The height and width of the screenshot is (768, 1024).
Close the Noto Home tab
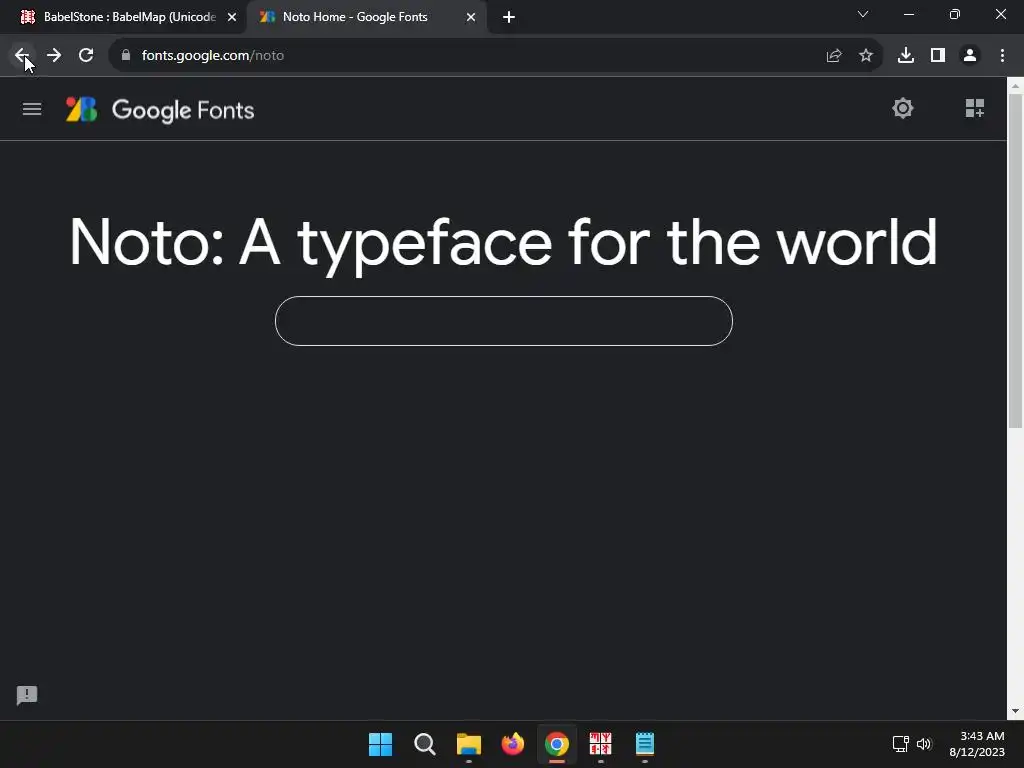tap(471, 18)
